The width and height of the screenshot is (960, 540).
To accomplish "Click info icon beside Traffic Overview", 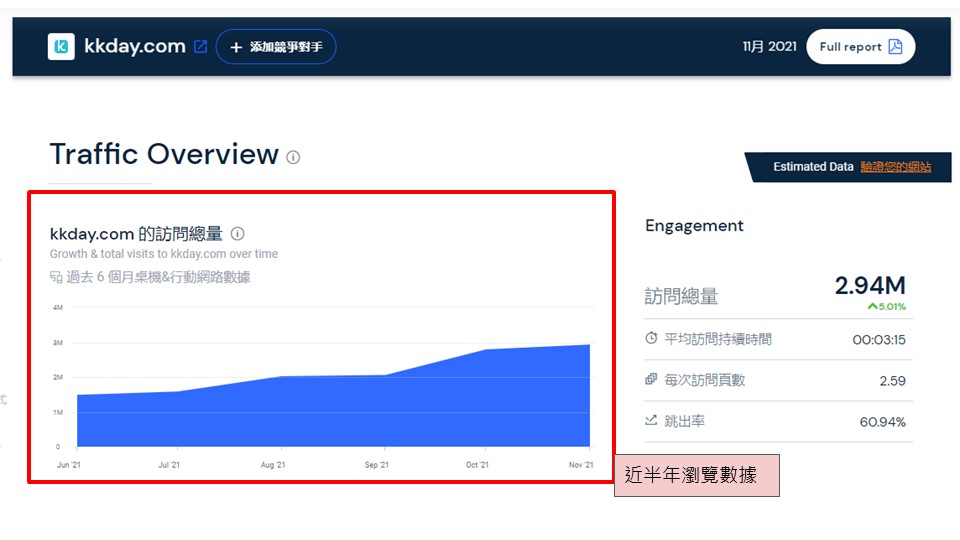I will coord(293,157).
